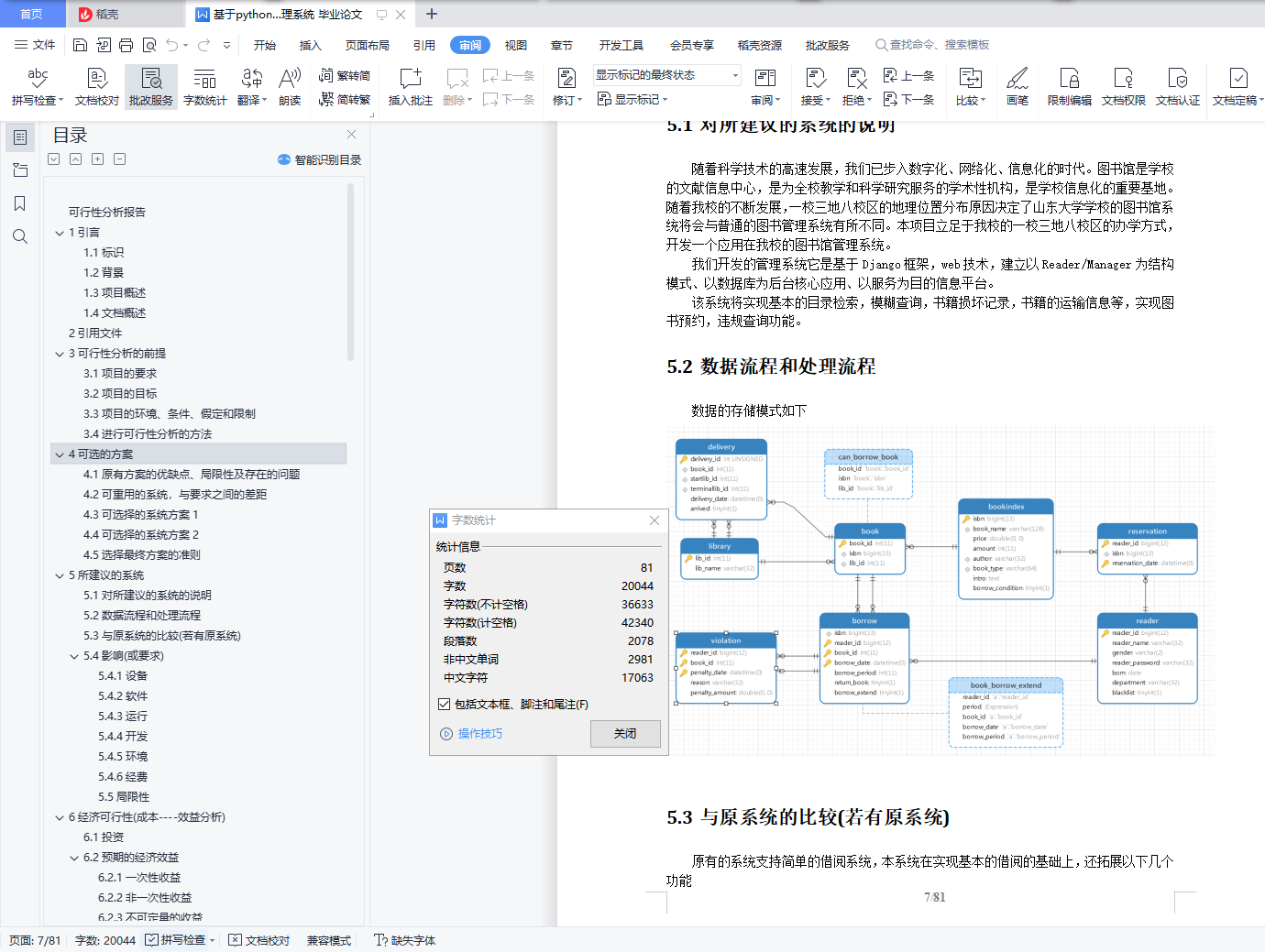Open the 文件 menu
This screenshot has height=952, width=1265.
pos(35,45)
